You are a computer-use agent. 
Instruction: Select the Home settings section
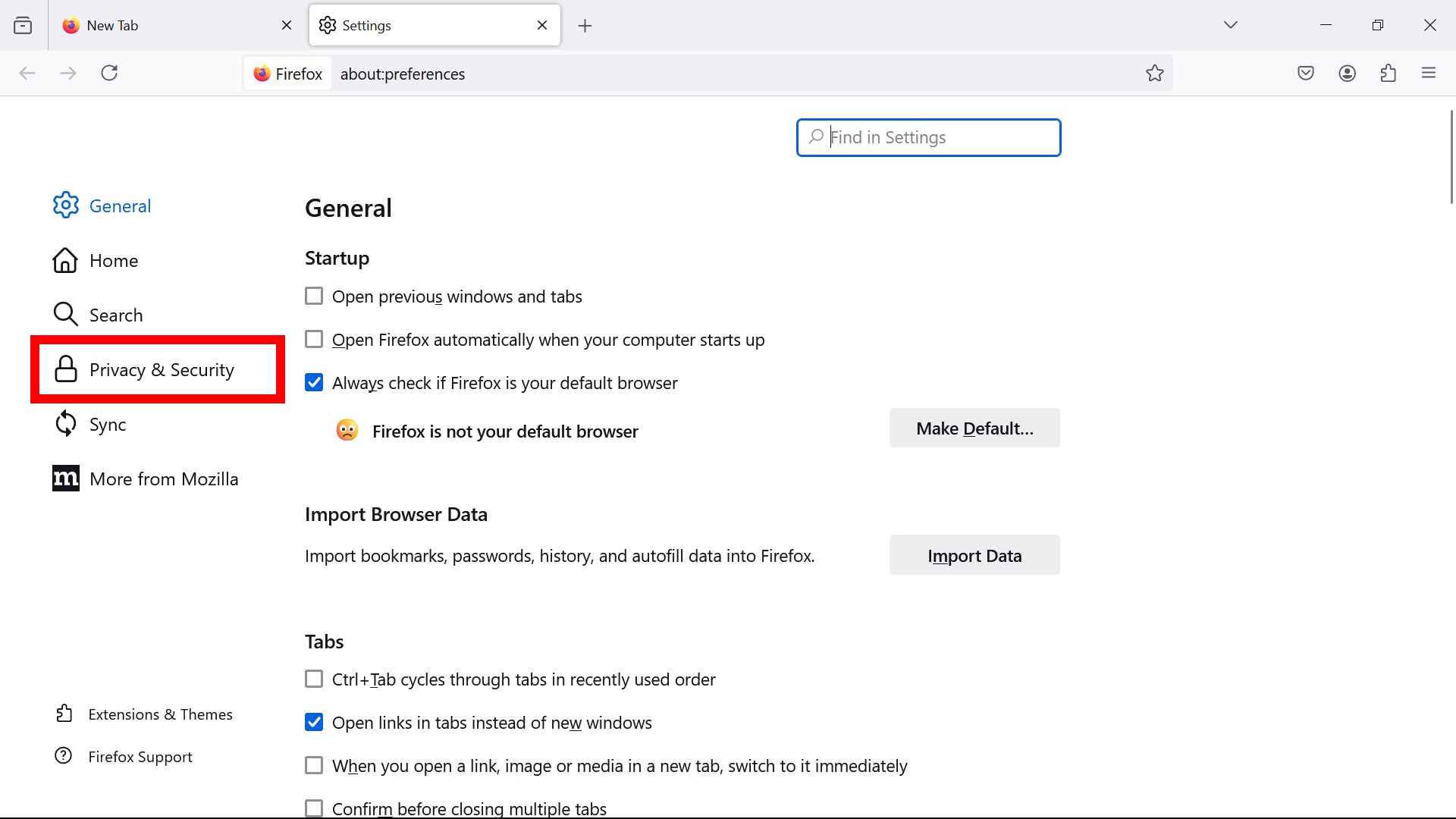[113, 260]
